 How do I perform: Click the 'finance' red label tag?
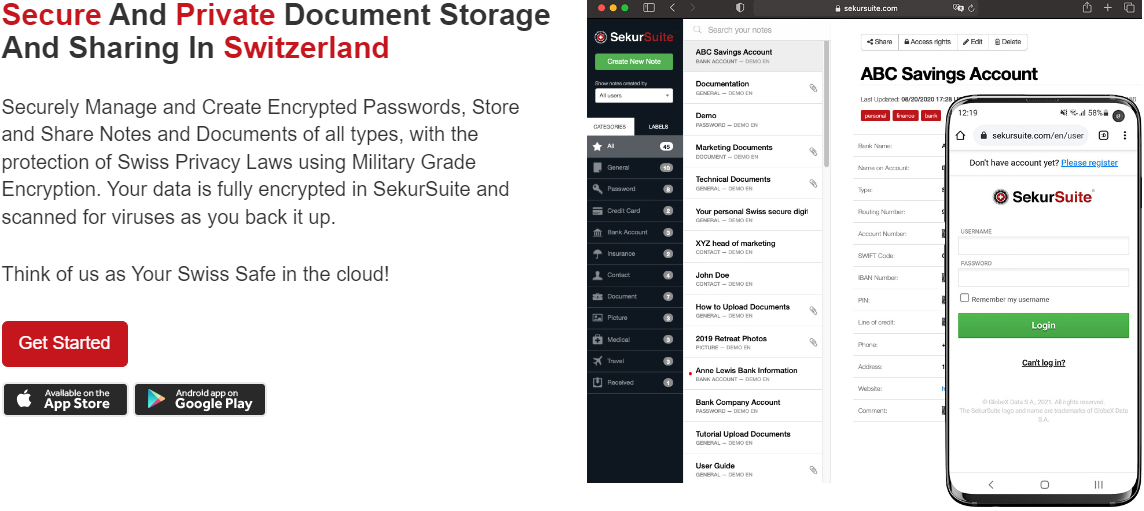[905, 115]
